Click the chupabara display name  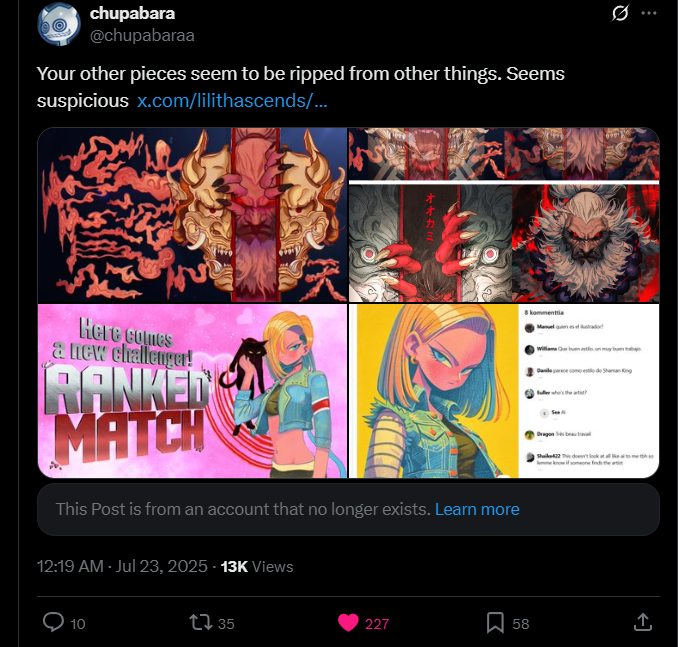pyautogui.click(x=132, y=13)
